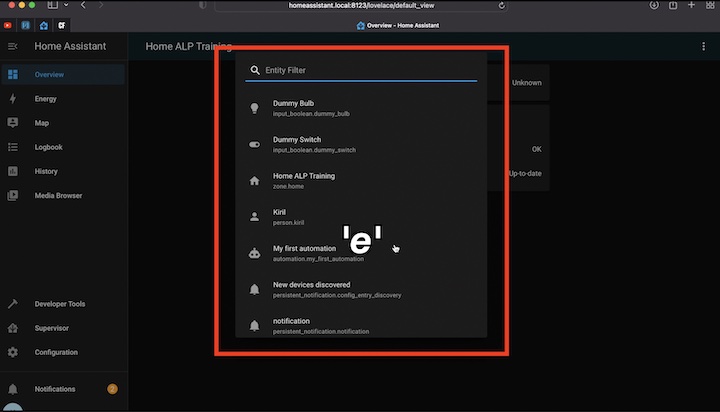Collapse the Home Assistant sidebar menu icon

(12, 46)
